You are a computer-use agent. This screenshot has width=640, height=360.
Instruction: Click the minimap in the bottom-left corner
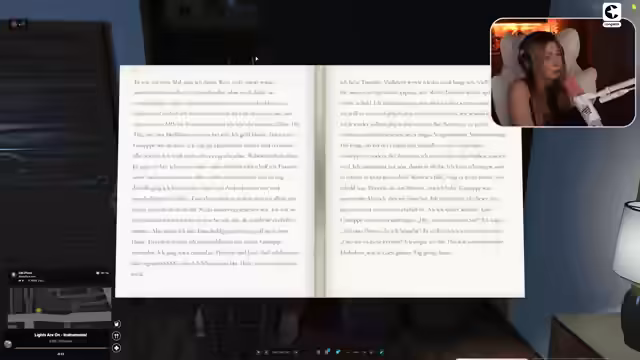pyautogui.click(x=60, y=308)
